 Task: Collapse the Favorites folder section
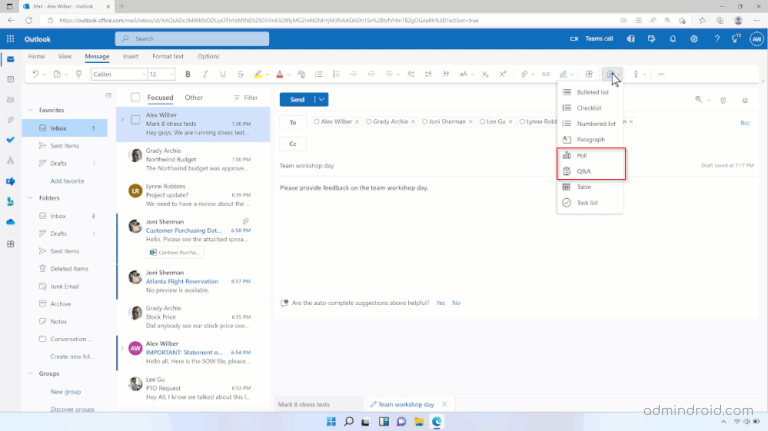[x=29, y=110]
